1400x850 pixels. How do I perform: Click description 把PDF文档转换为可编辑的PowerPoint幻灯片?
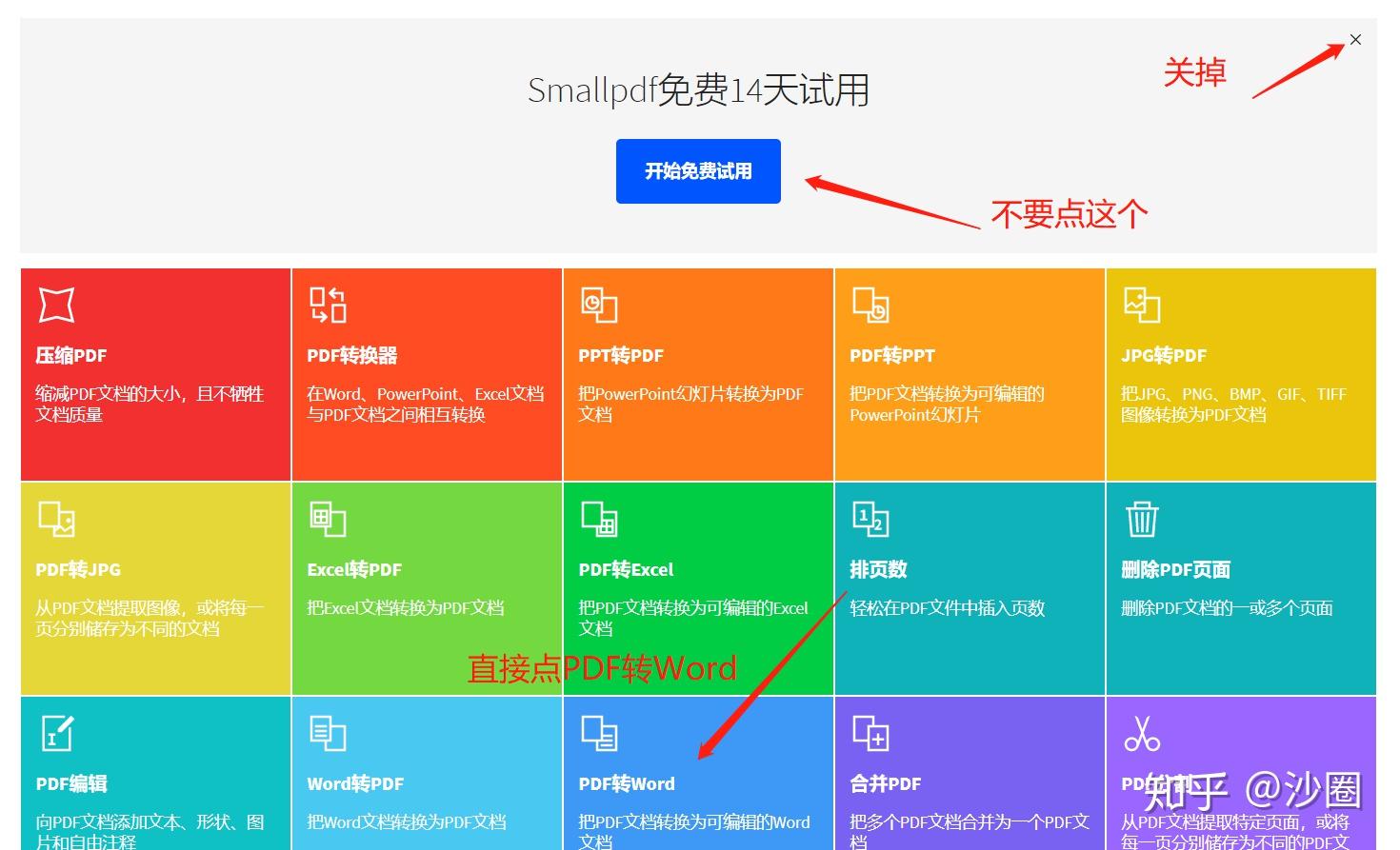(x=947, y=405)
